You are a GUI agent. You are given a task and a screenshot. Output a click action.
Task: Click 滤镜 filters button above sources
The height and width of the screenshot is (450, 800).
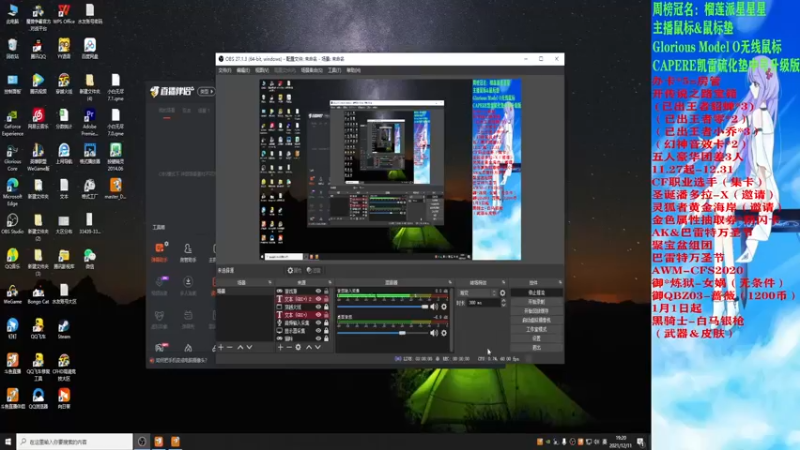coord(314,270)
